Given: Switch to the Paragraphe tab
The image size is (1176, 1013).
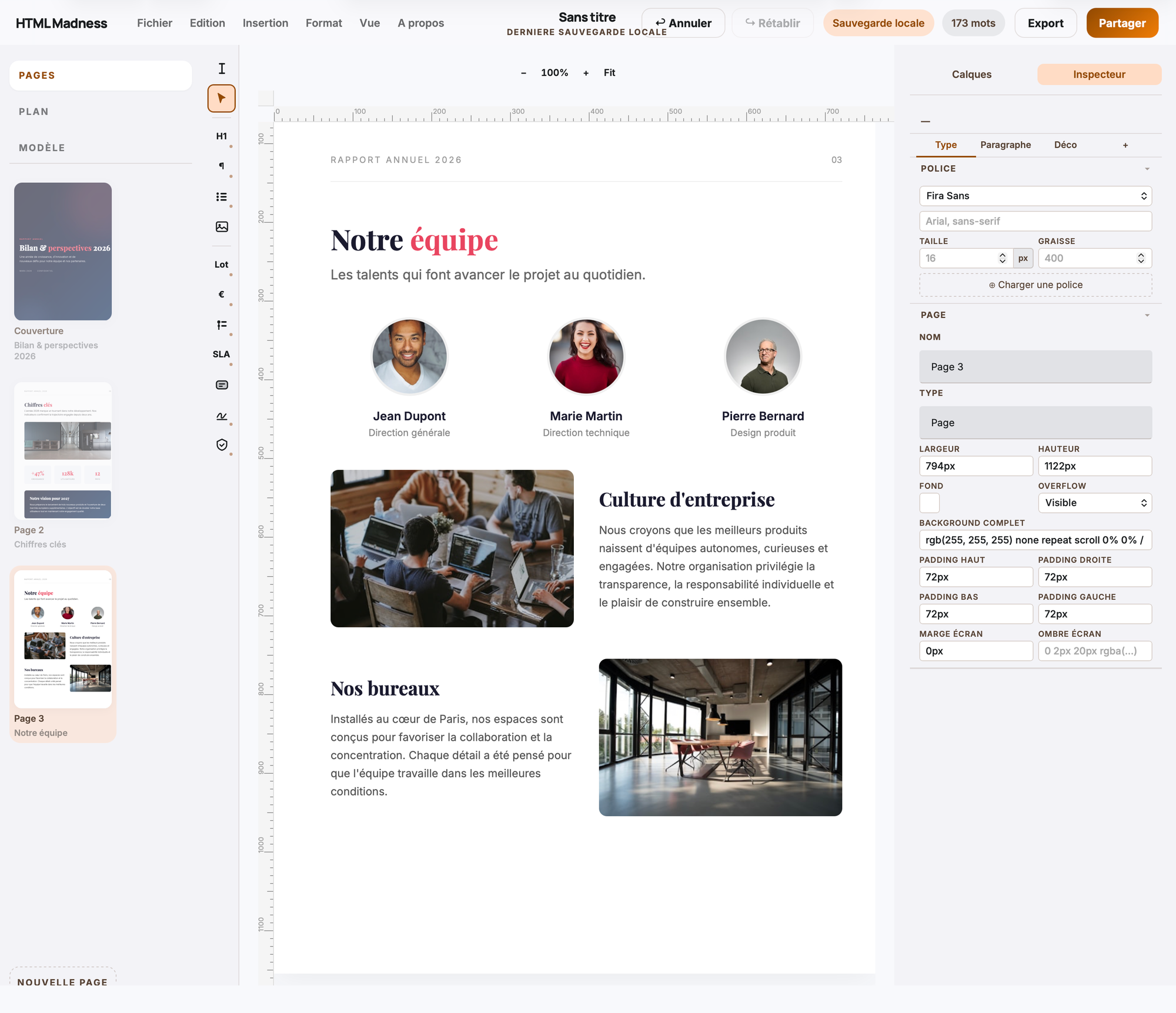Looking at the screenshot, I should (x=1005, y=145).
